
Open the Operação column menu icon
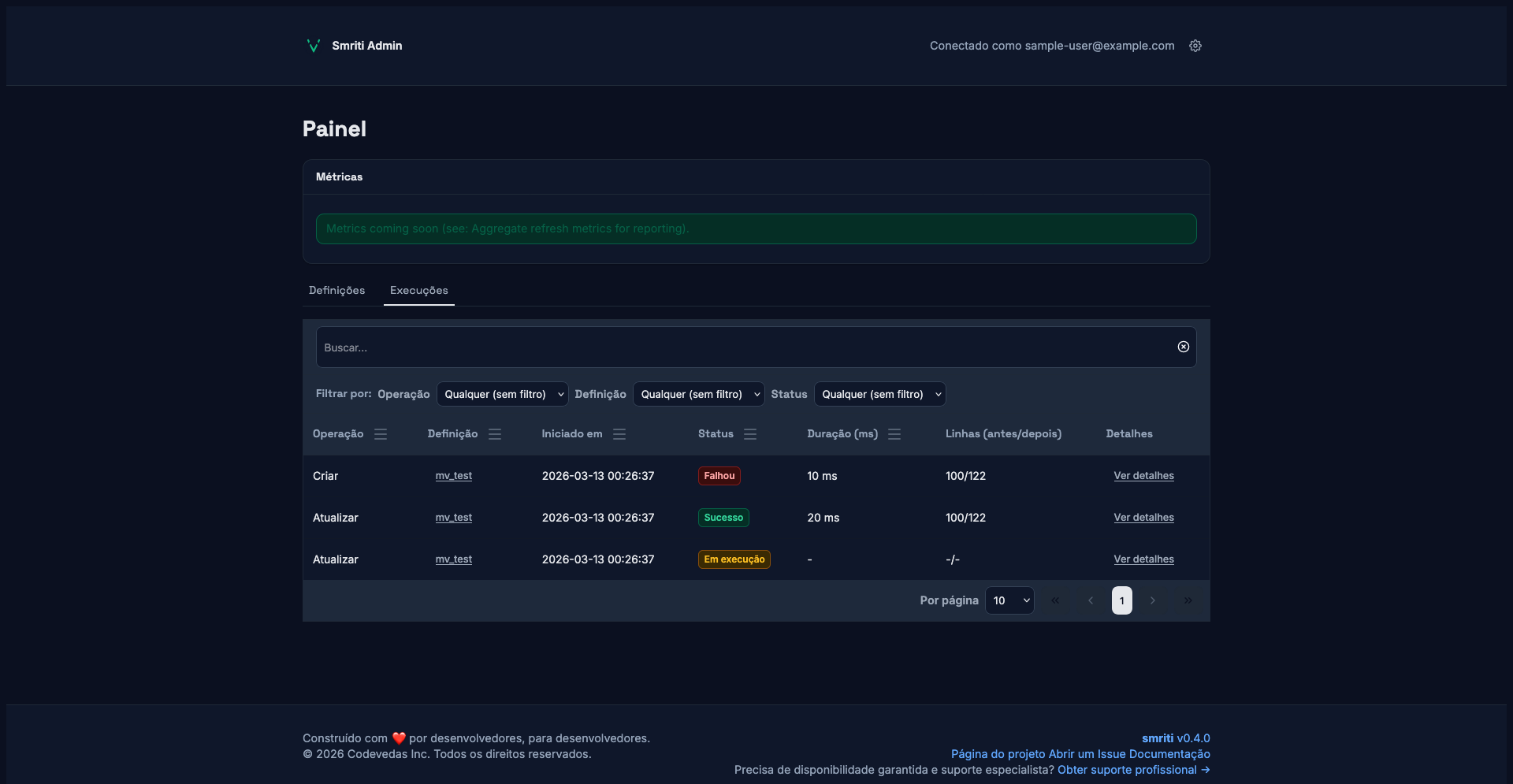381,434
